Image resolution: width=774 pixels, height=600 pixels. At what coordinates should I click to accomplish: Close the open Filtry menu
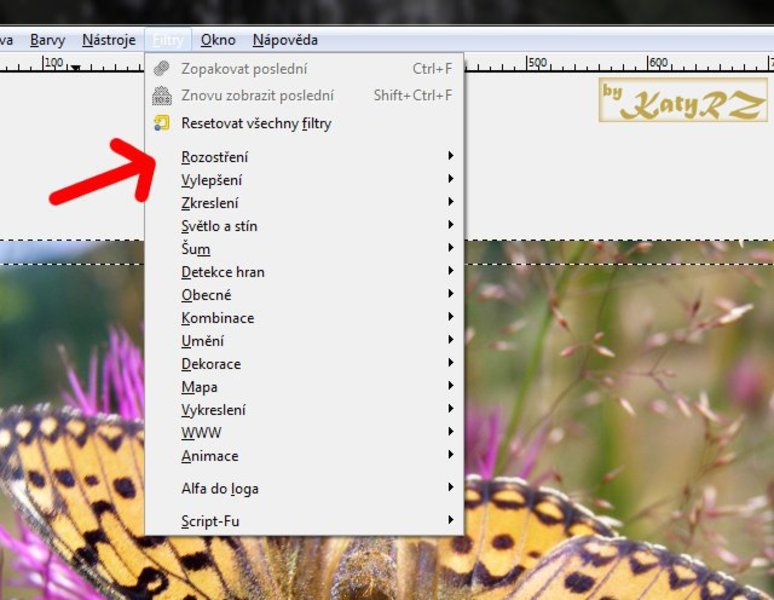click(168, 40)
